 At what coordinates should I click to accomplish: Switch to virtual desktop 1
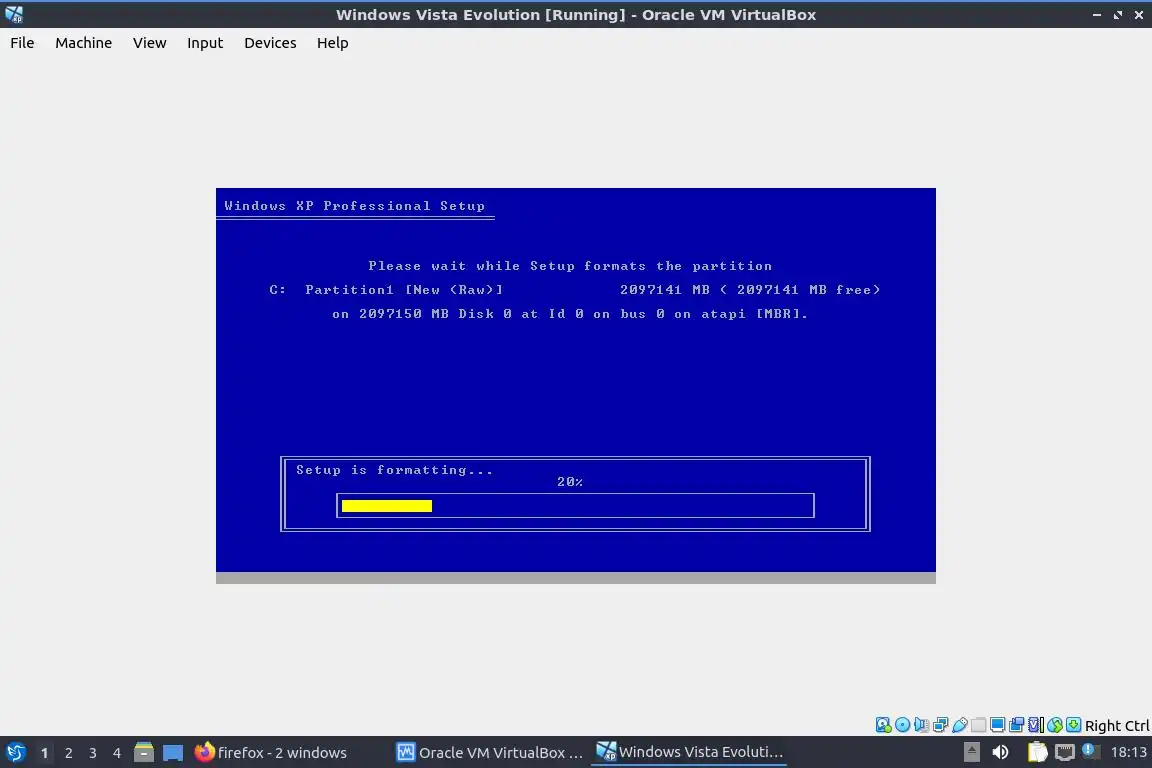pyautogui.click(x=44, y=753)
